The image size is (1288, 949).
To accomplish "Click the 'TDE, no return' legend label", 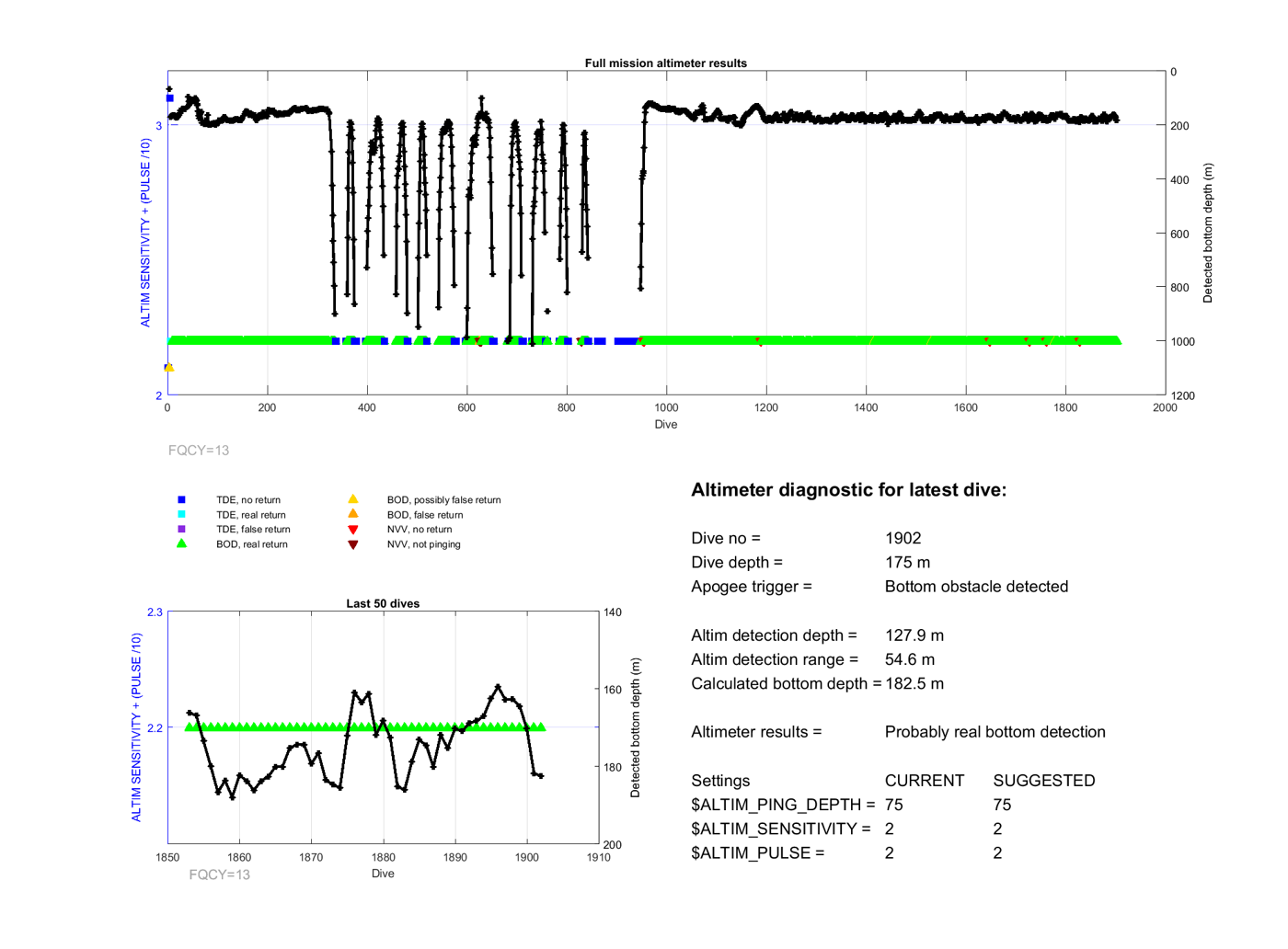I will [x=248, y=500].
